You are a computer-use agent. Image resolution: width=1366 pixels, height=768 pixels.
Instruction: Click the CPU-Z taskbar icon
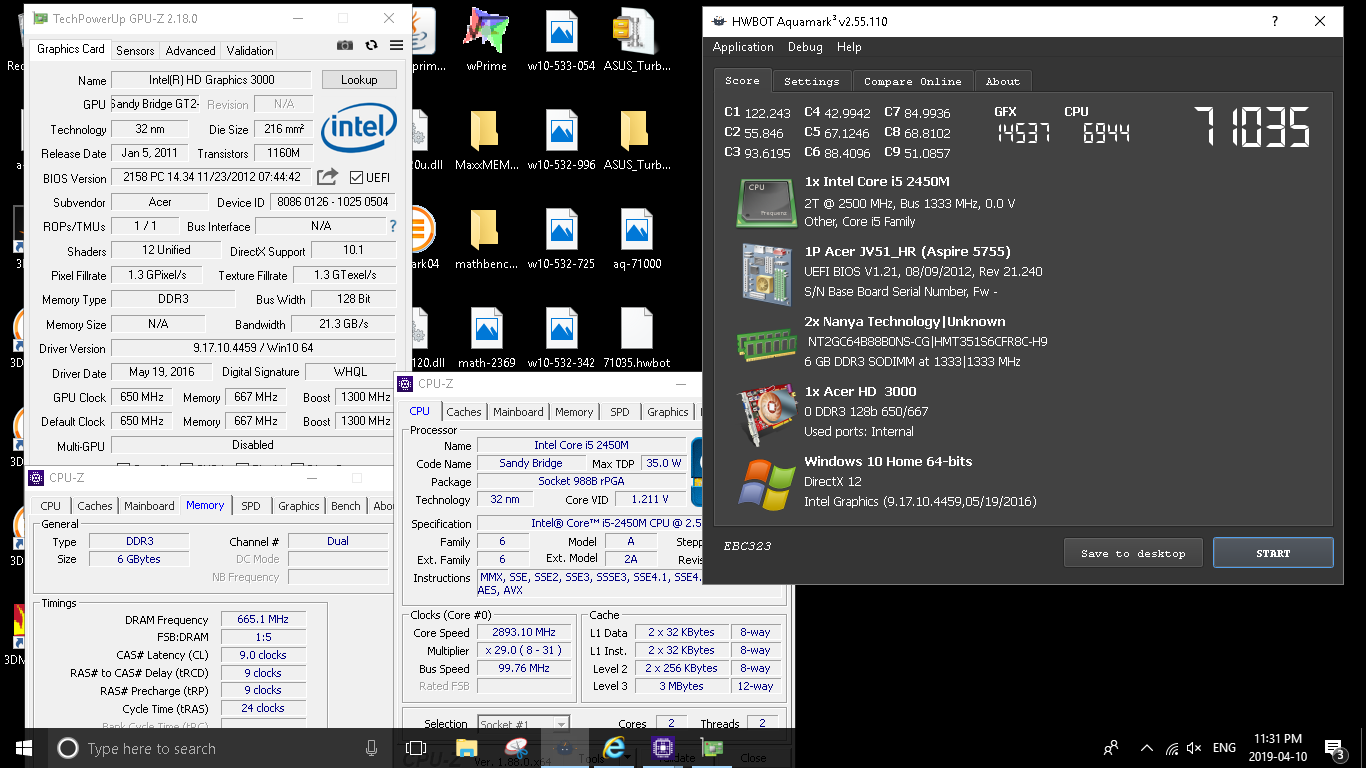click(x=662, y=748)
